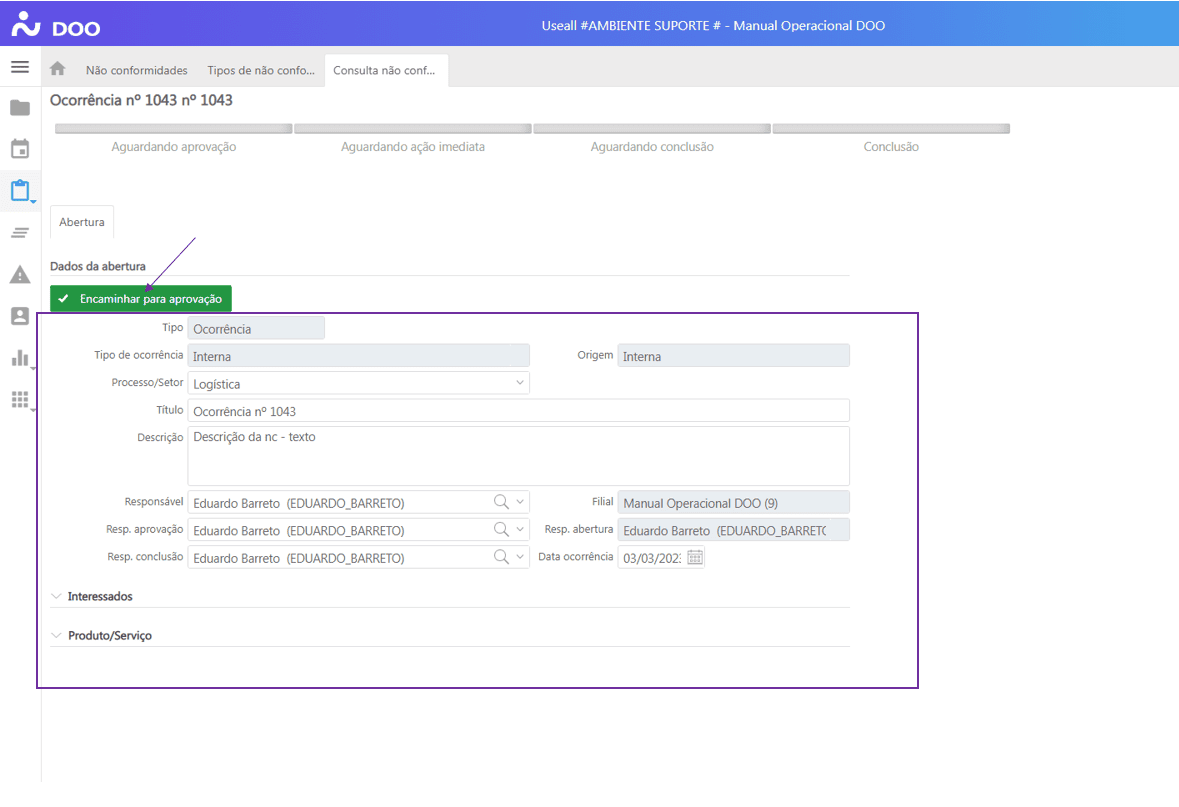Open the warning triangle icon in sidebar
This screenshot has height=807, width=1179.
(x=20, y=275)
